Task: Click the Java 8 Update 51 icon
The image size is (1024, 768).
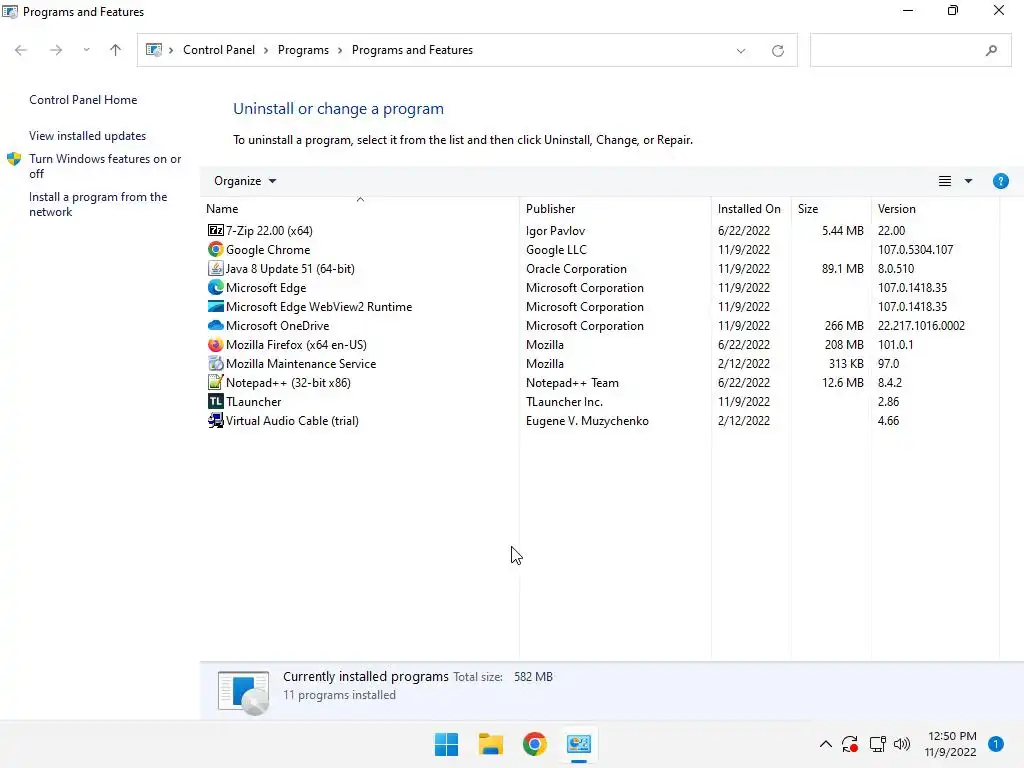Action: tap(216, 268)
